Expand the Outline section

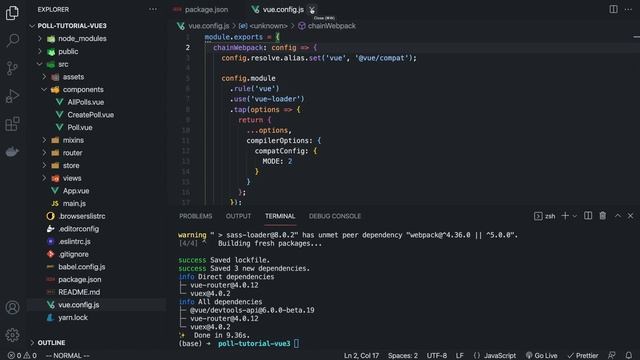[x=51, y=343]
